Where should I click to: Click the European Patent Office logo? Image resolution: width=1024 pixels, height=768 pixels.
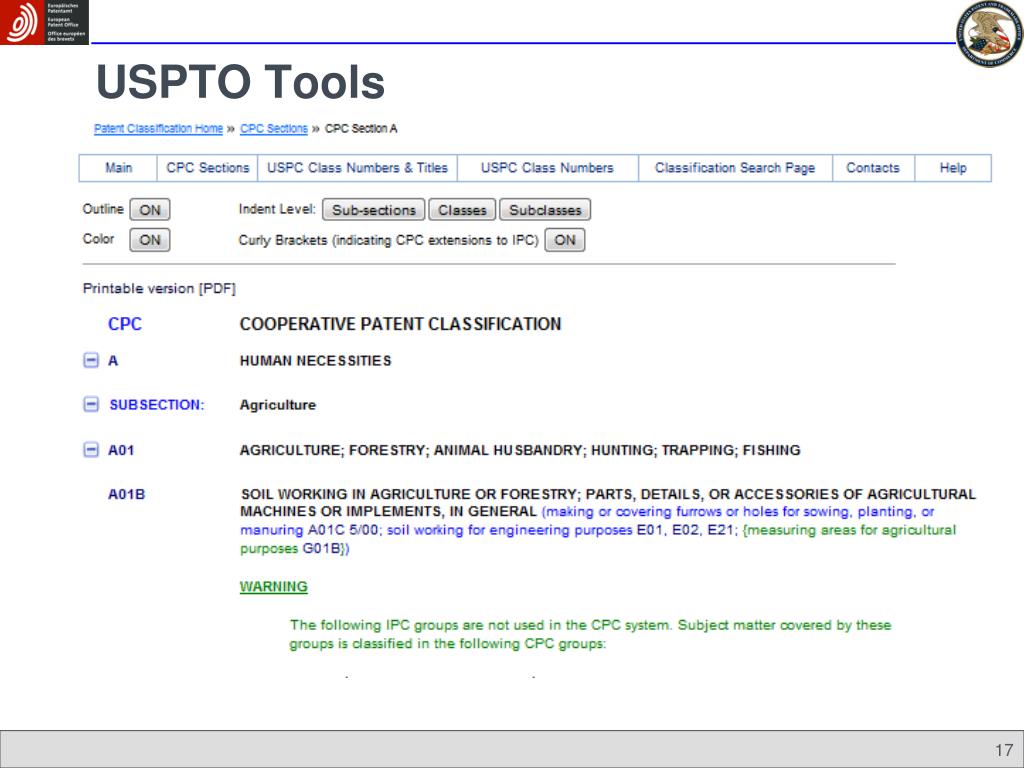44,22
